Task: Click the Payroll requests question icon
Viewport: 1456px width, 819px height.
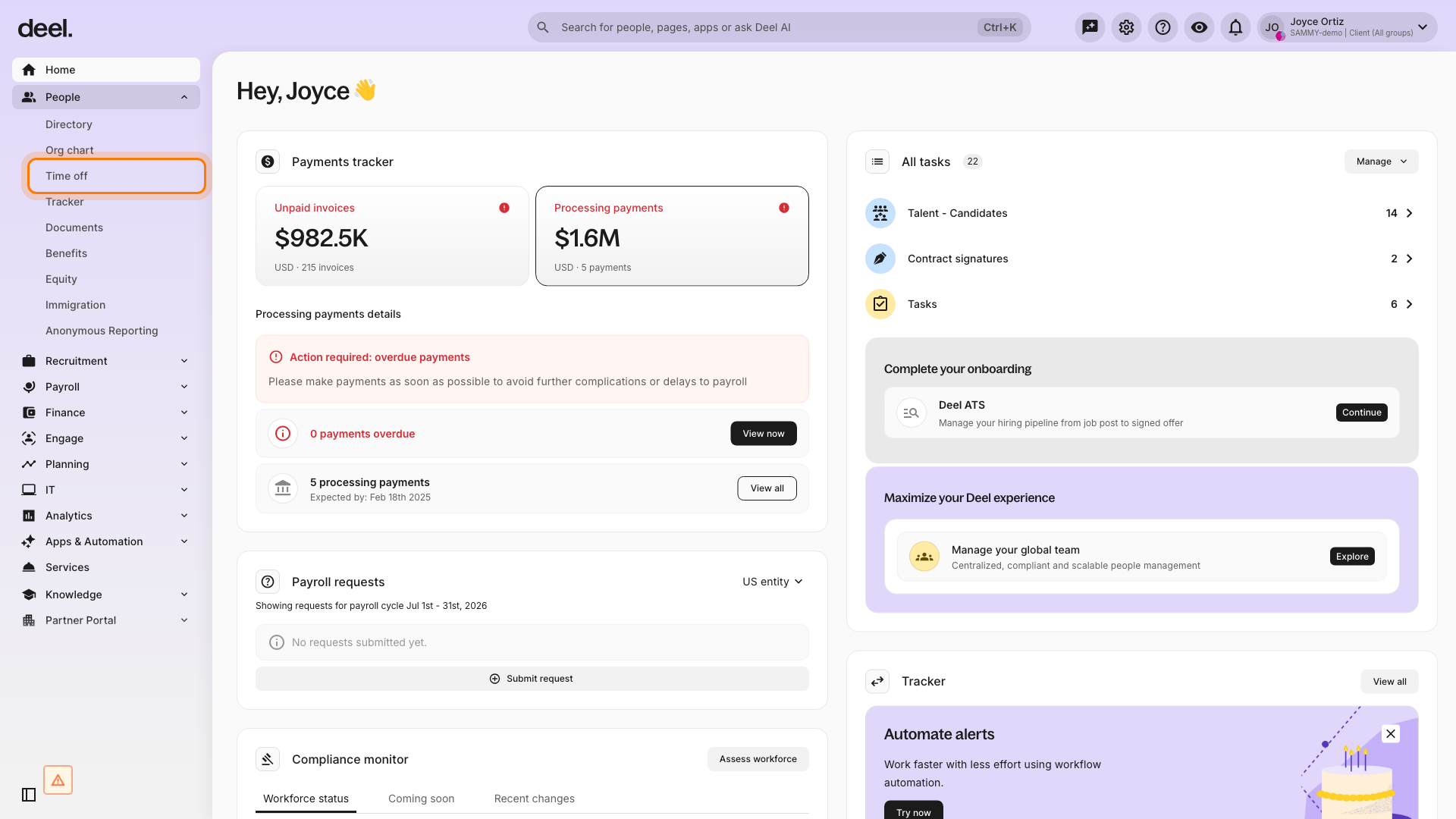Action: click(268, 582)
